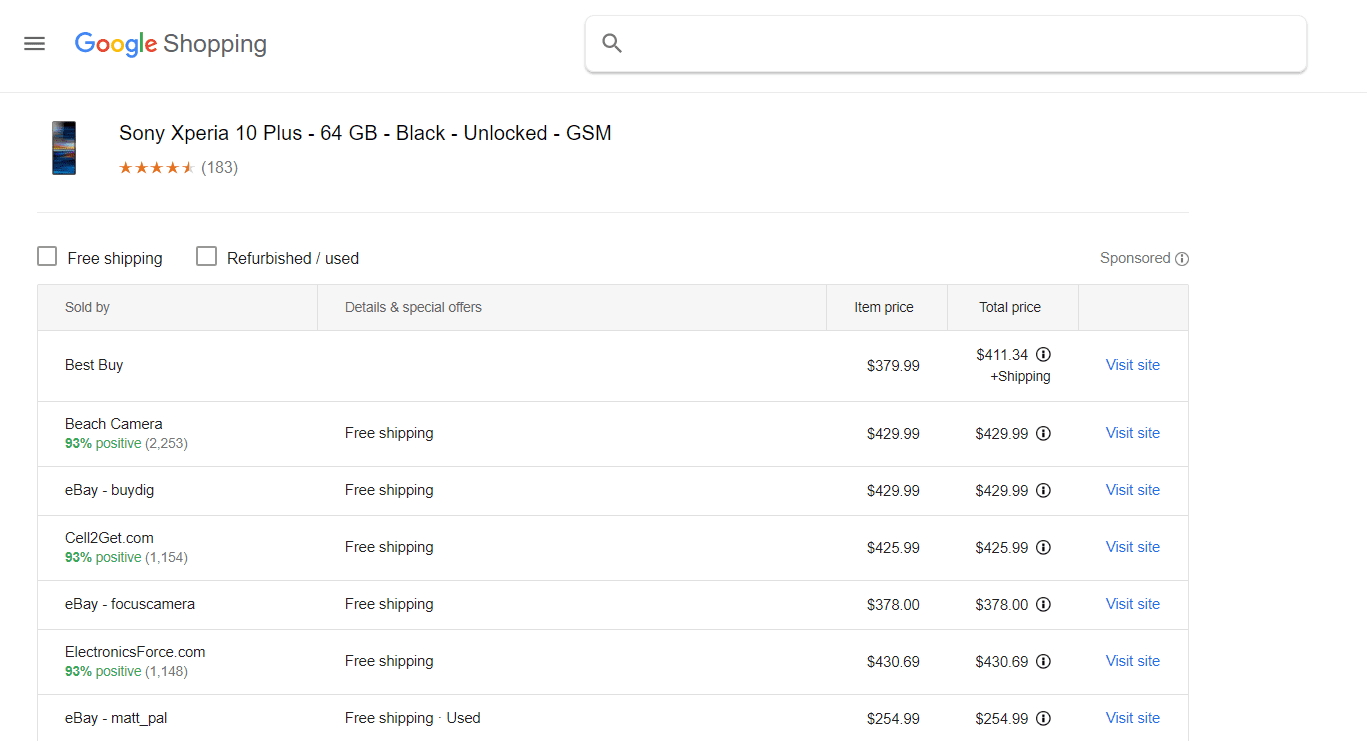
Task: Click the Sponsored info icon
Action: 1182,259
